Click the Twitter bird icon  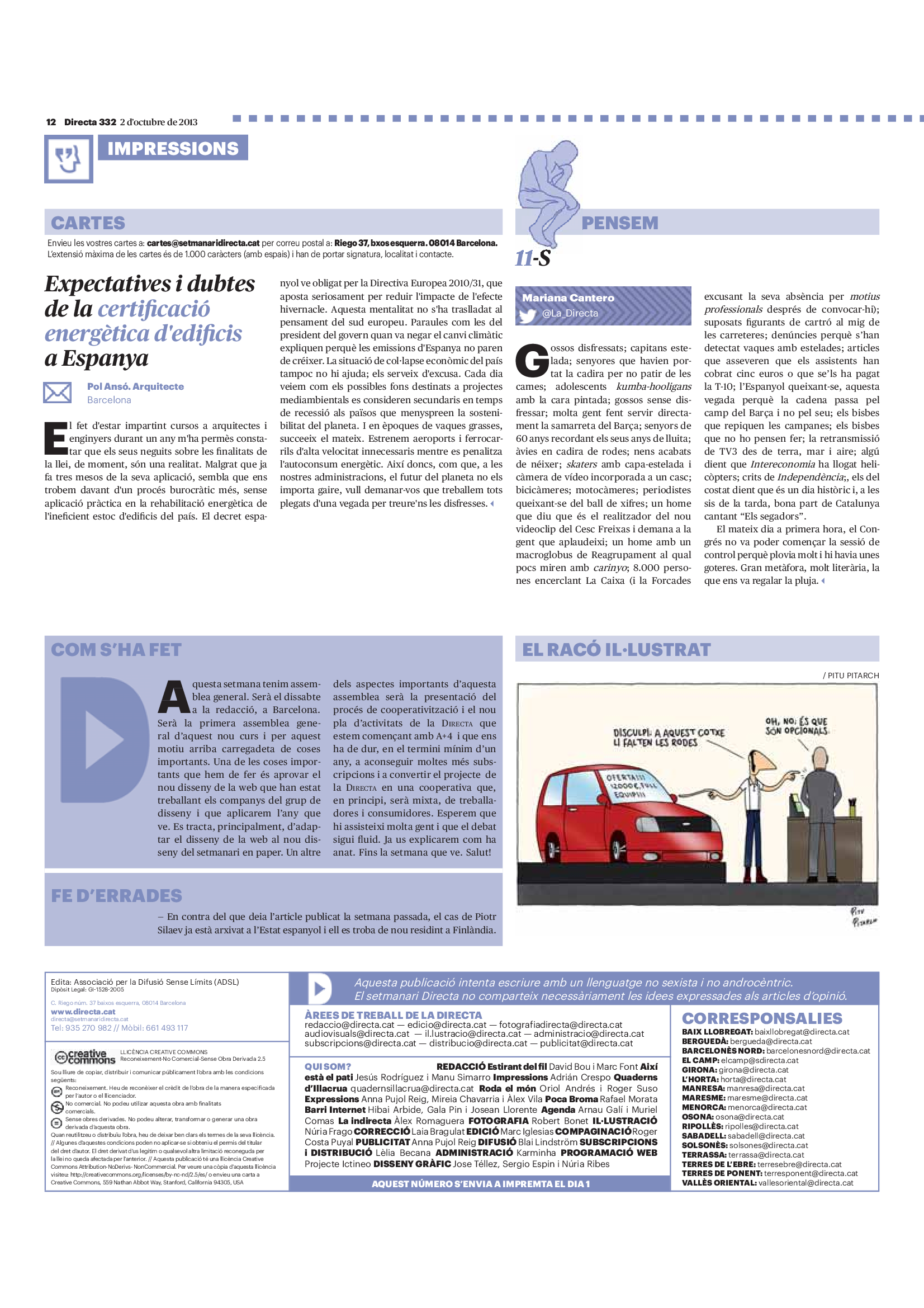pyautogui.click(x=528, y=315)
